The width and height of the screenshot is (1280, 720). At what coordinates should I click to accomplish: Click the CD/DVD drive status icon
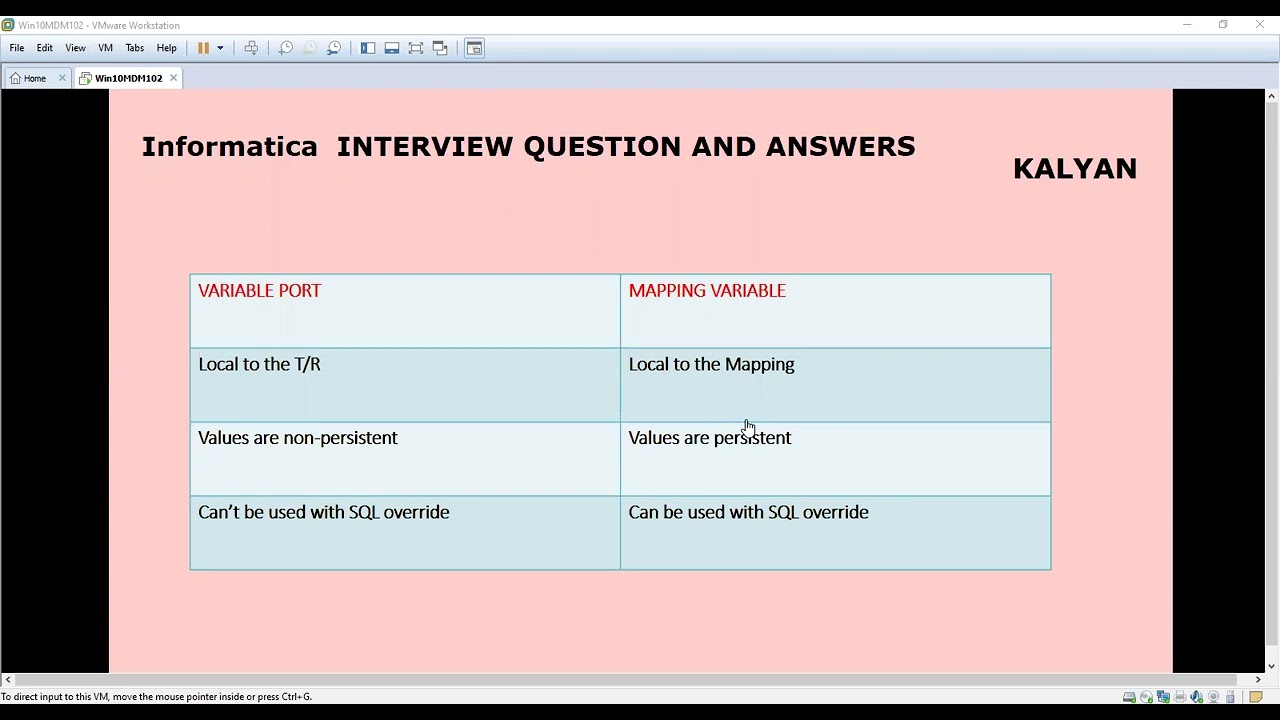pyautogui.click(x=1146, y=697)
